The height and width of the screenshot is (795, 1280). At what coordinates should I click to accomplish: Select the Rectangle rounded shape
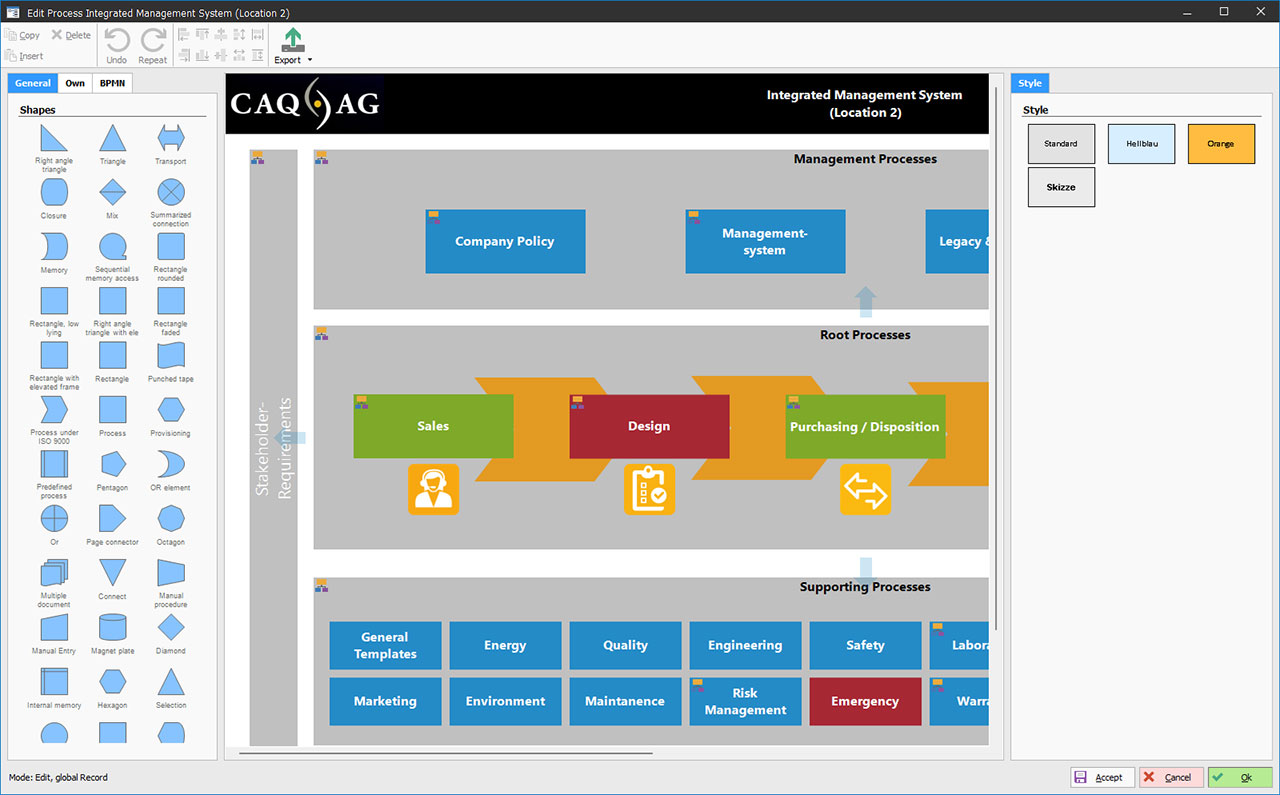(171, 247)
